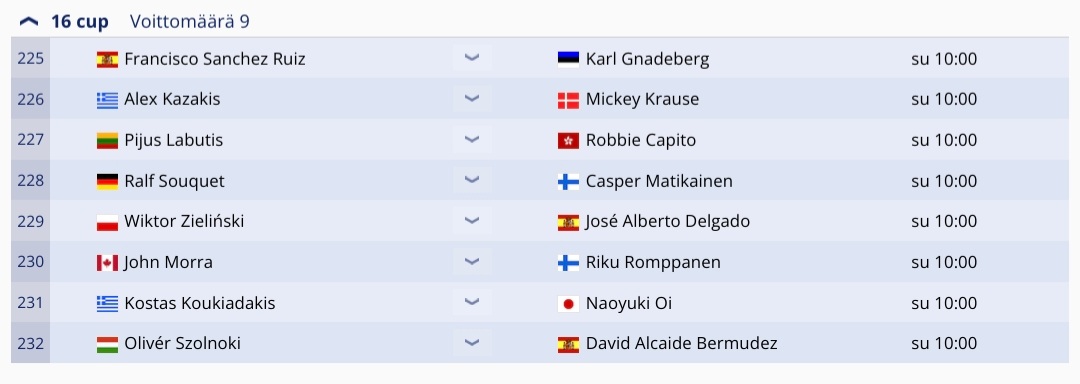
Task: Expand match 225 details chevron
Action: click(472, 58)
